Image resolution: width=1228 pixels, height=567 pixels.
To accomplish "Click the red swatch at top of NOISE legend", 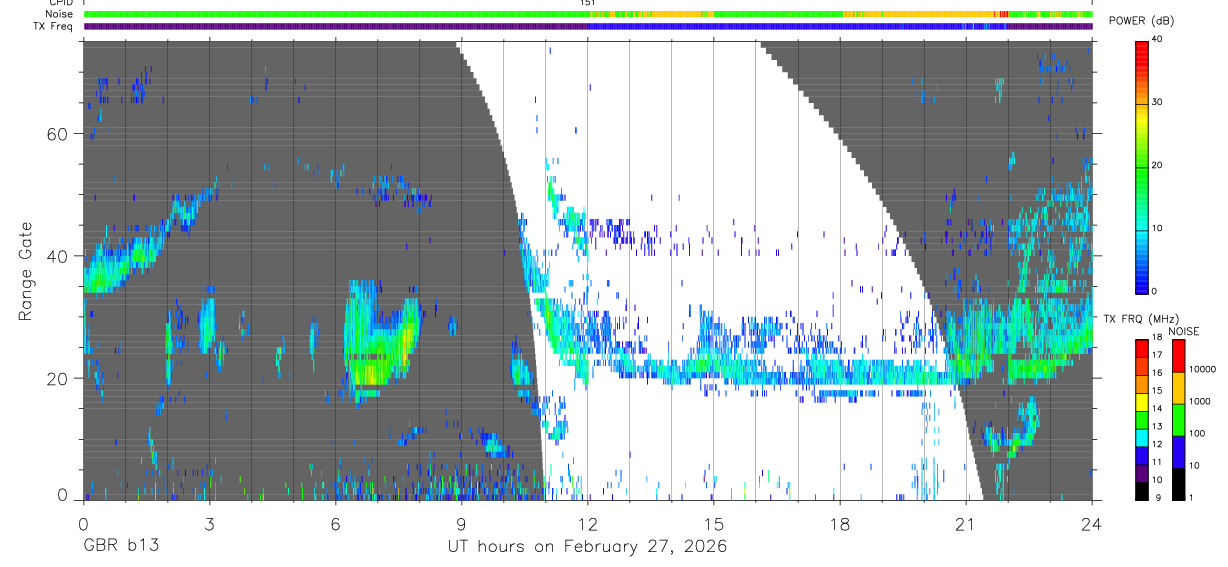I will tap(1178, 355).
